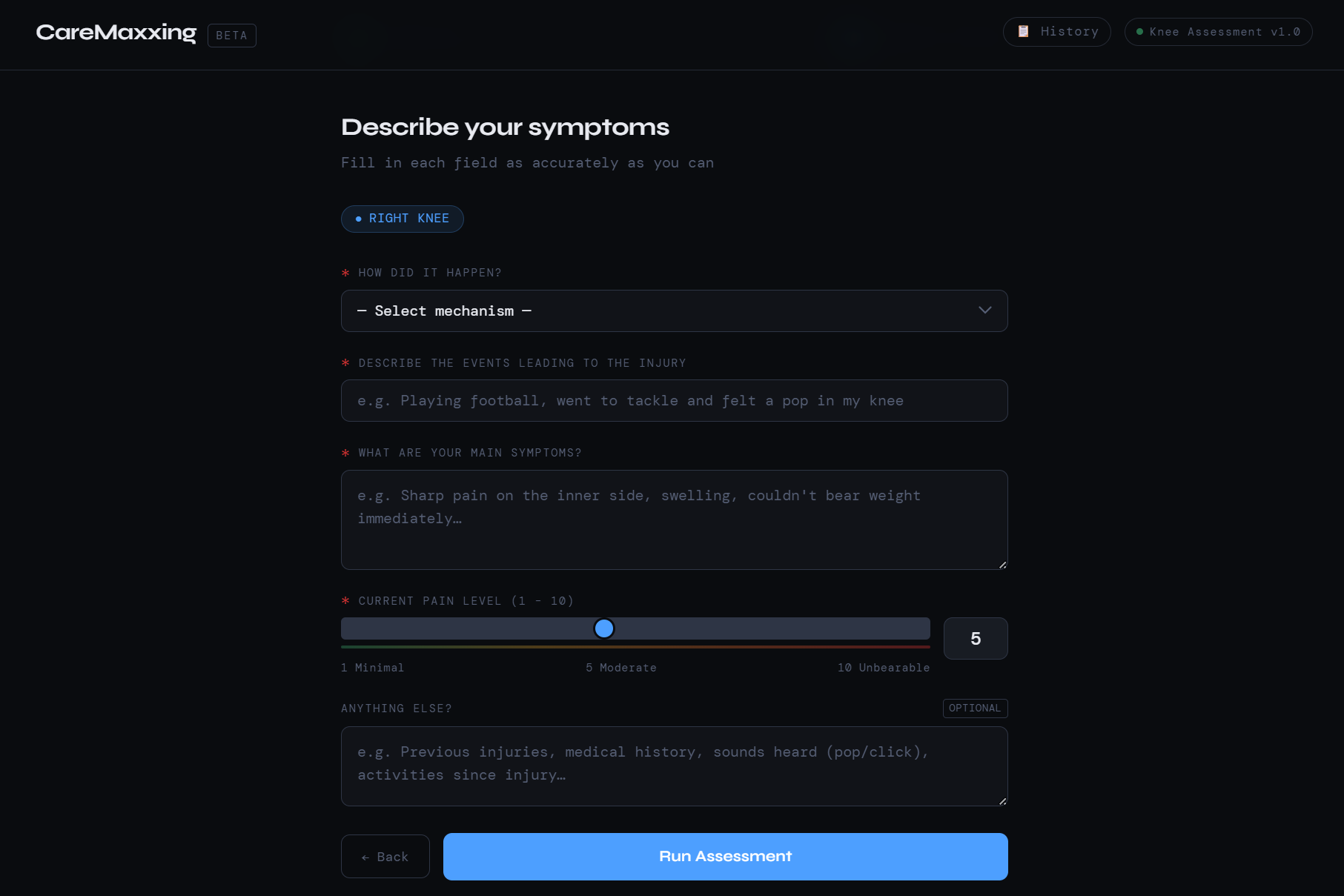Click Run Assessment button

click(725, 857)
